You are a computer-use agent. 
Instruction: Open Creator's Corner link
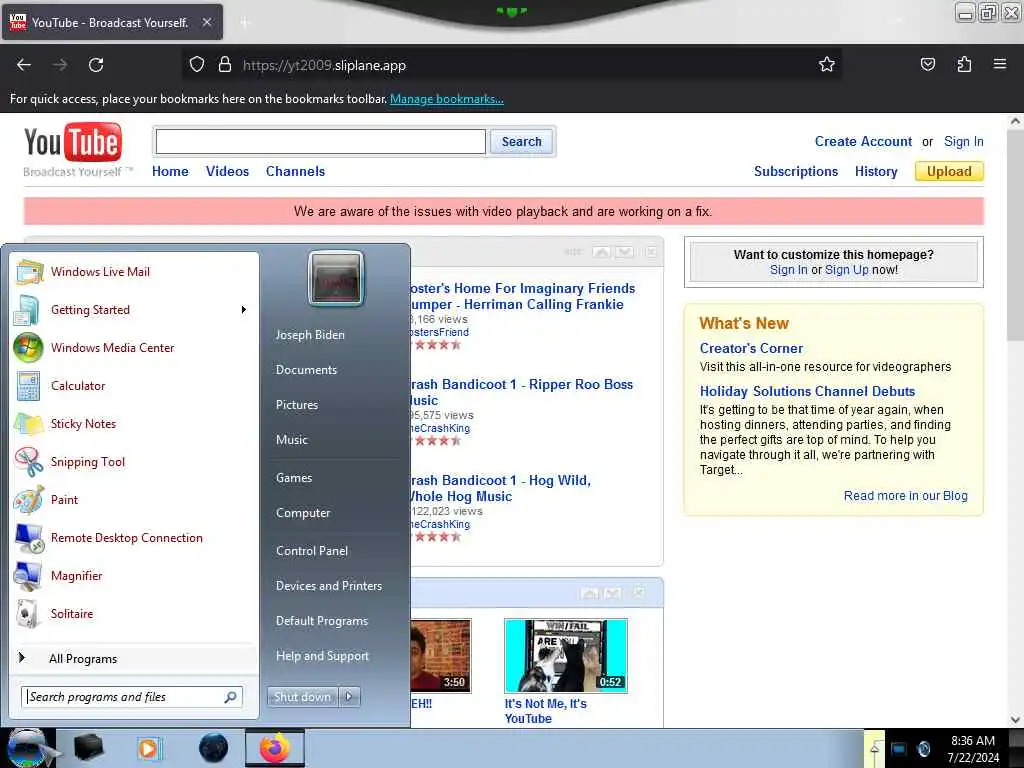(x=751, y=348)
